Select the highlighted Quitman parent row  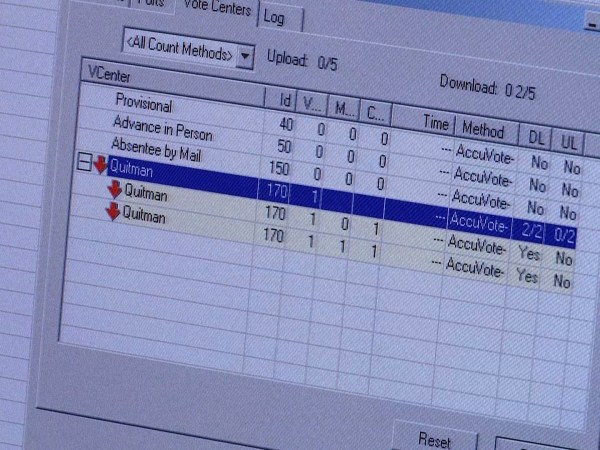click(x=133, y=167)
